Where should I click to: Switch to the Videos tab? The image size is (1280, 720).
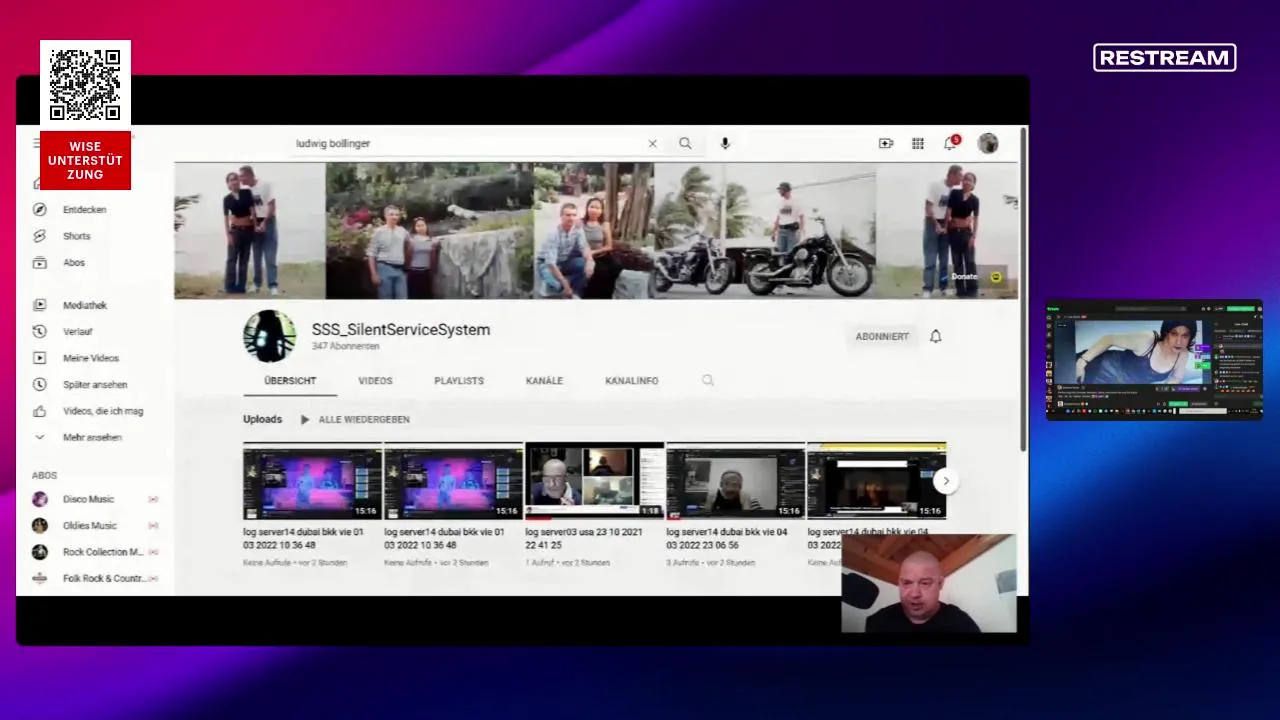(375, 381)
